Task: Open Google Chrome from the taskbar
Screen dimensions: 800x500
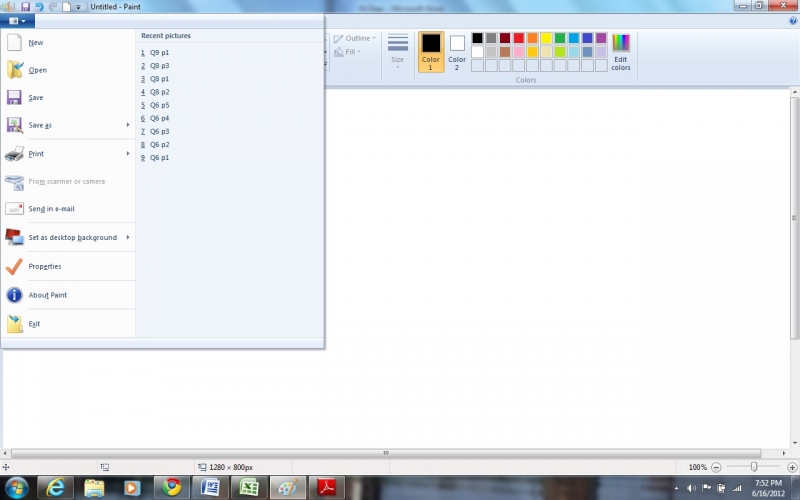Action: tap(172, 487)
